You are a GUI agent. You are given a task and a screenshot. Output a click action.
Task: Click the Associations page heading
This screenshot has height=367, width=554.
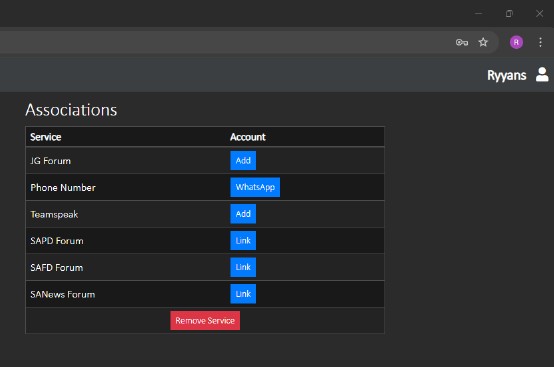pos(71,110)
